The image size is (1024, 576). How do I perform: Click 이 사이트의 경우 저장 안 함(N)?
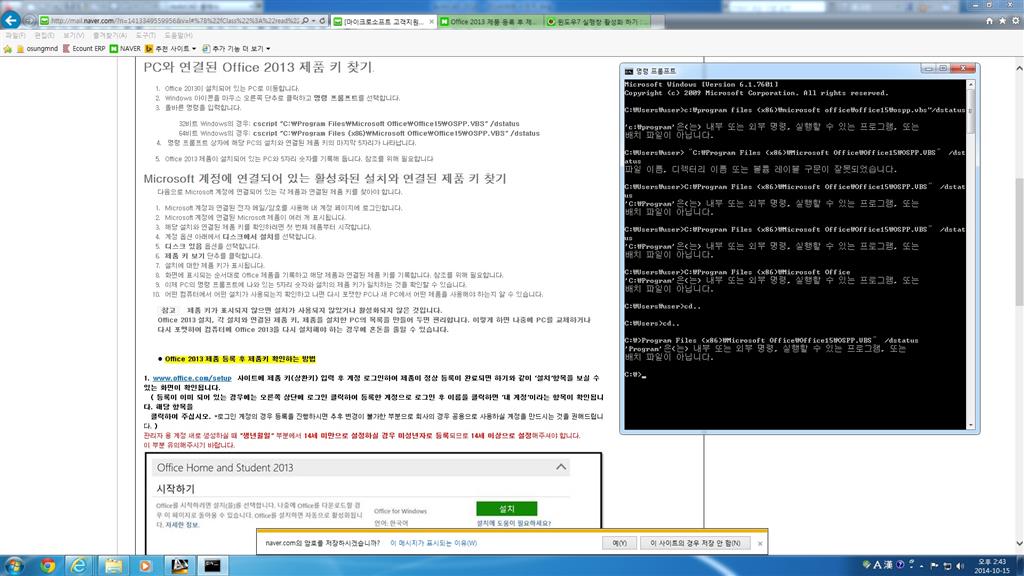click(695, 543)
